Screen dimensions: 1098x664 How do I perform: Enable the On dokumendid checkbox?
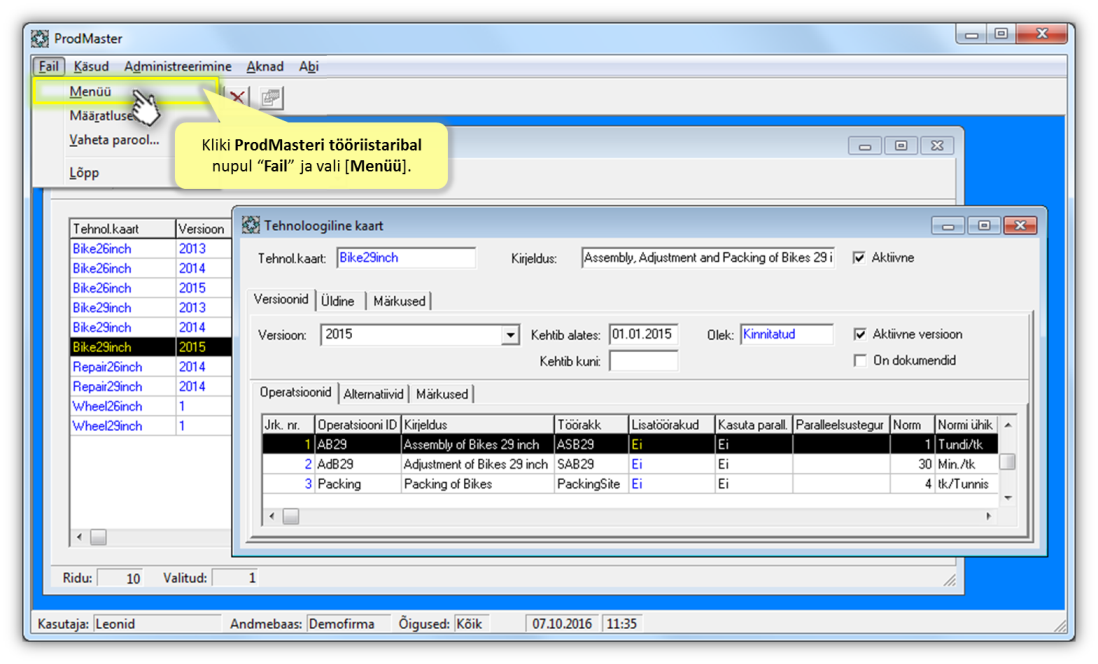860,360
